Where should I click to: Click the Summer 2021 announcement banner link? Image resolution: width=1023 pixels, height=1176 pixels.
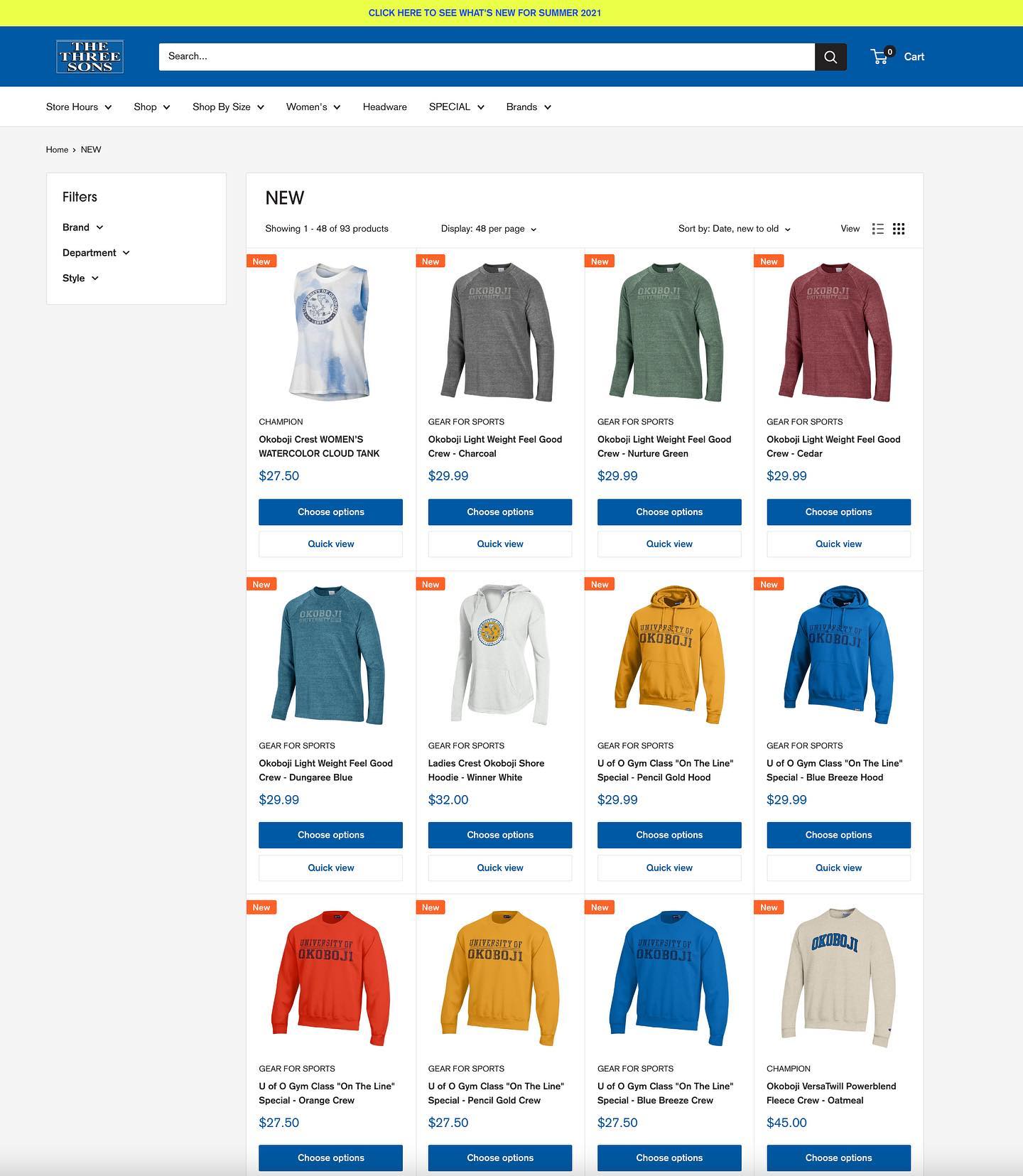[x=485, y=13]
